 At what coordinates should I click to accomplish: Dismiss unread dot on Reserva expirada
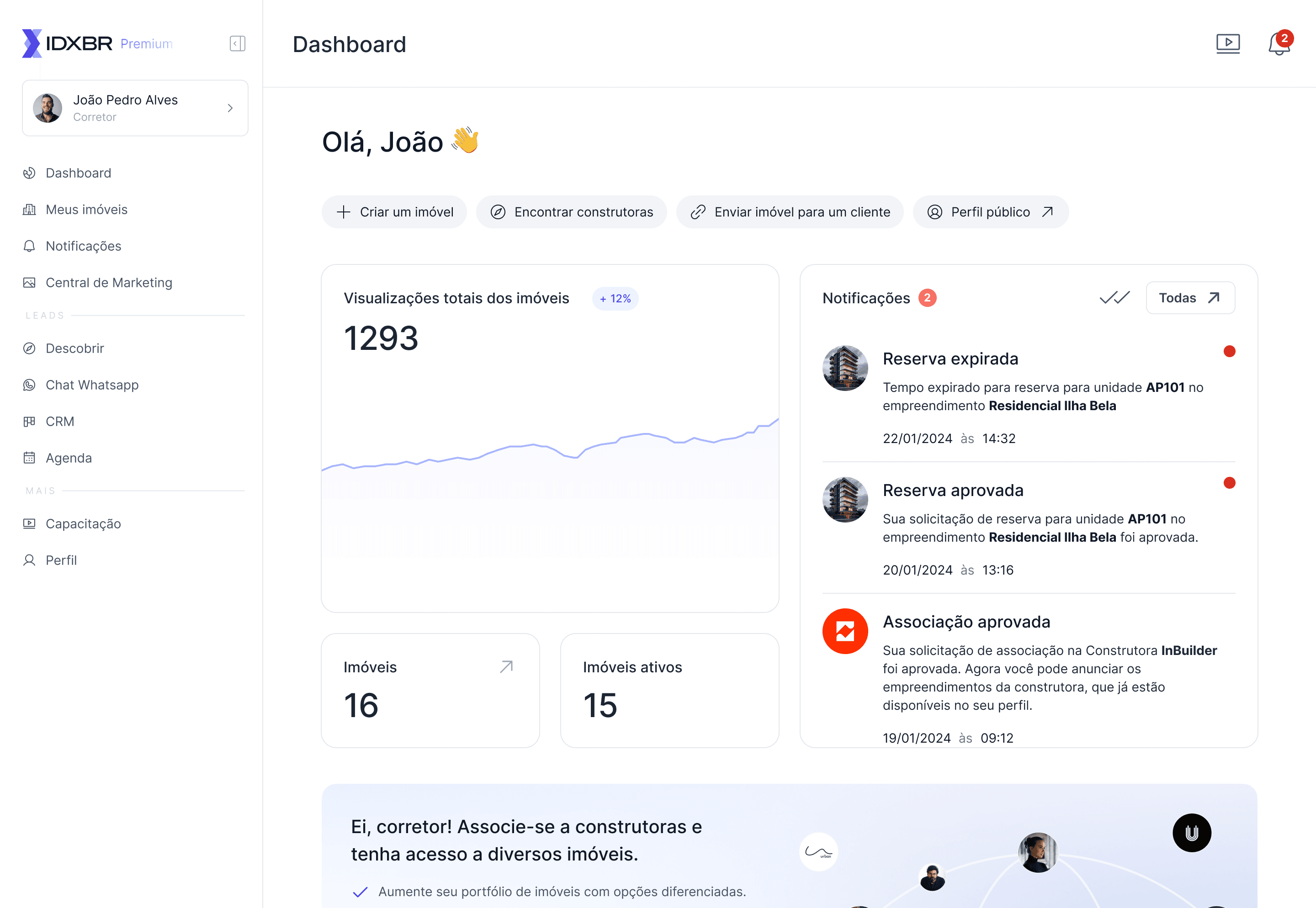coord(1230,352)
